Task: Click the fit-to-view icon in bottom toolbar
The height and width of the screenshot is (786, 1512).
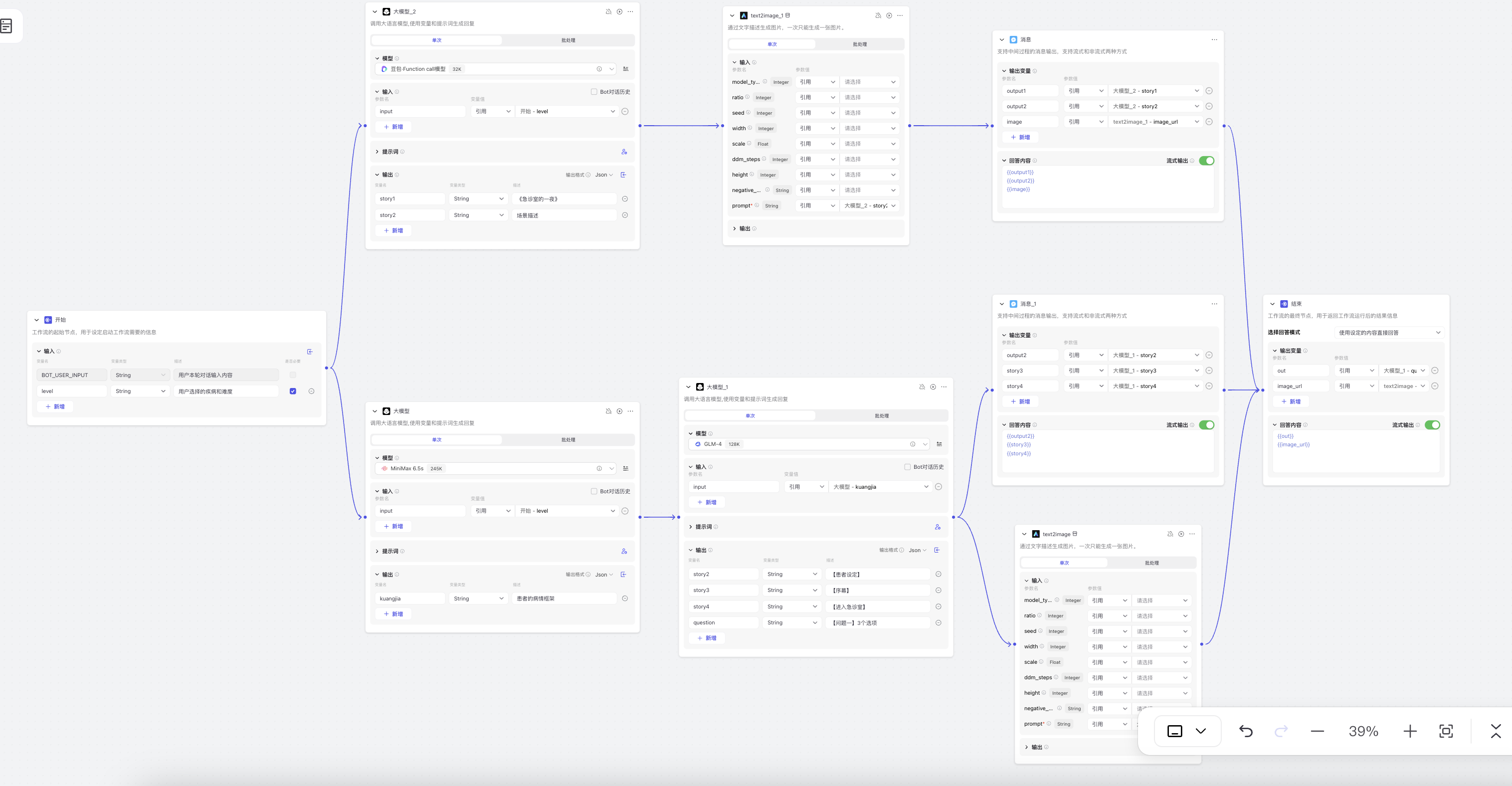Action: point(1446,731)
